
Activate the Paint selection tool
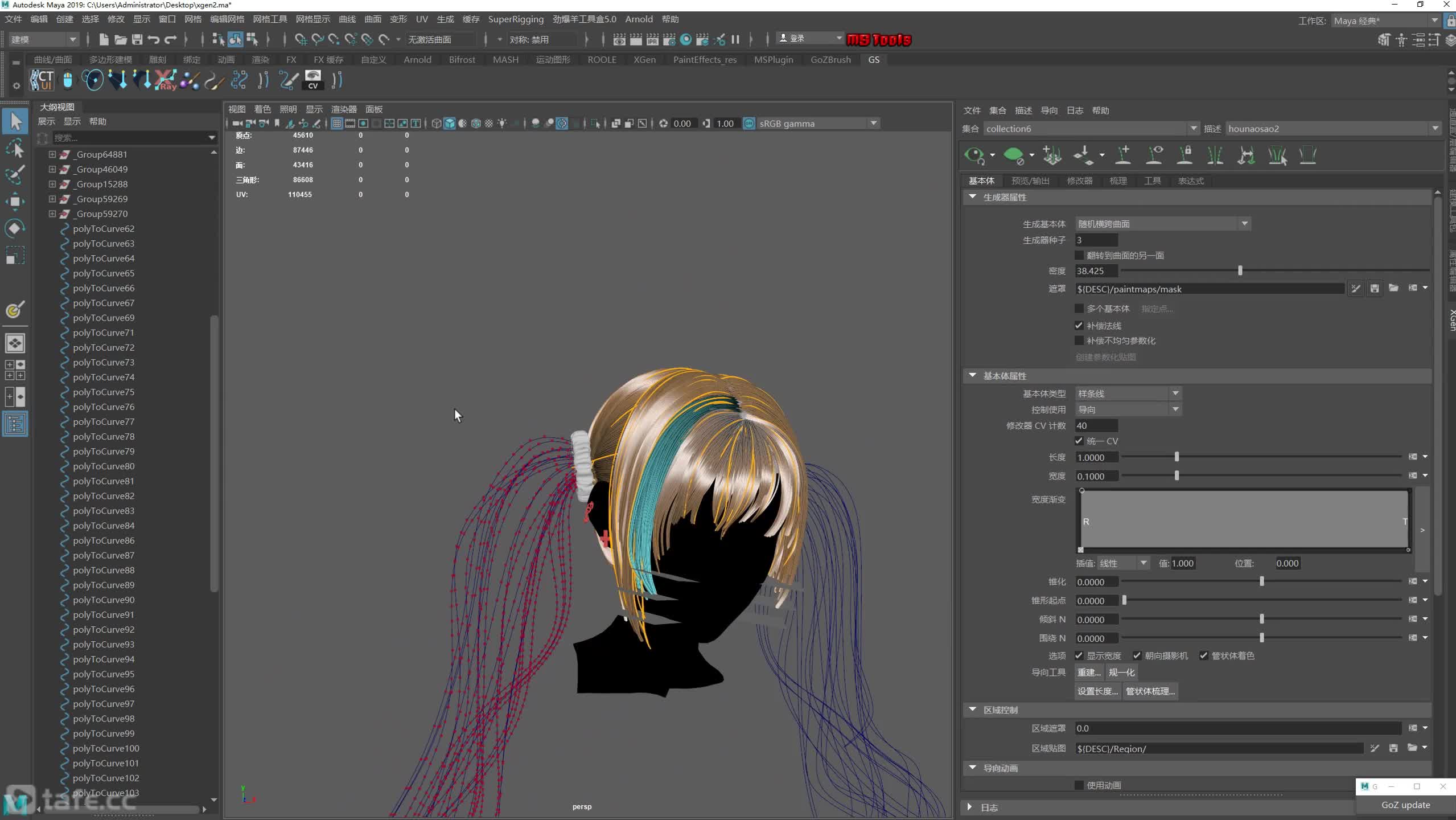tap(15, 175)
